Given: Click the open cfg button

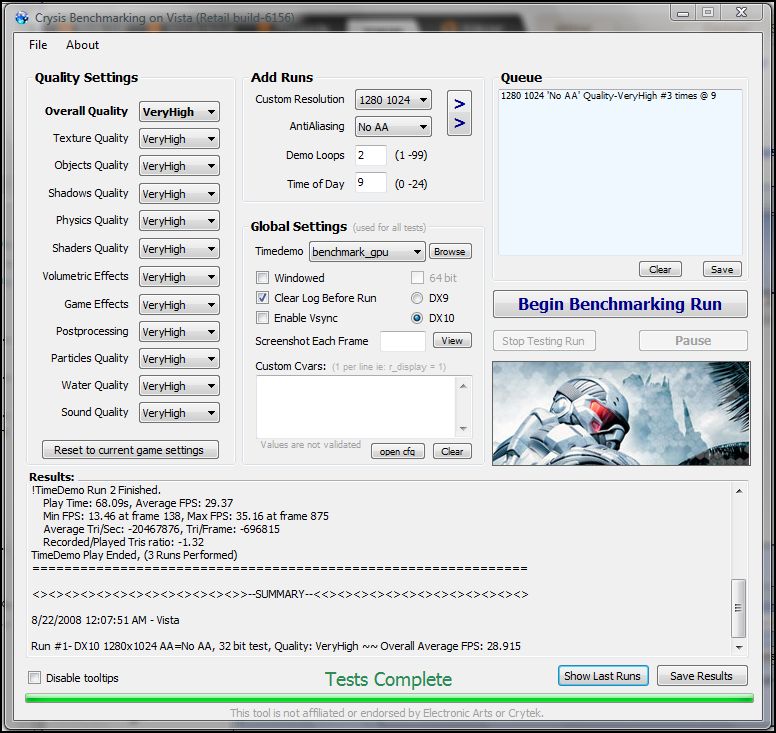Looking at the screenshot, I should [x=398, y=451].
